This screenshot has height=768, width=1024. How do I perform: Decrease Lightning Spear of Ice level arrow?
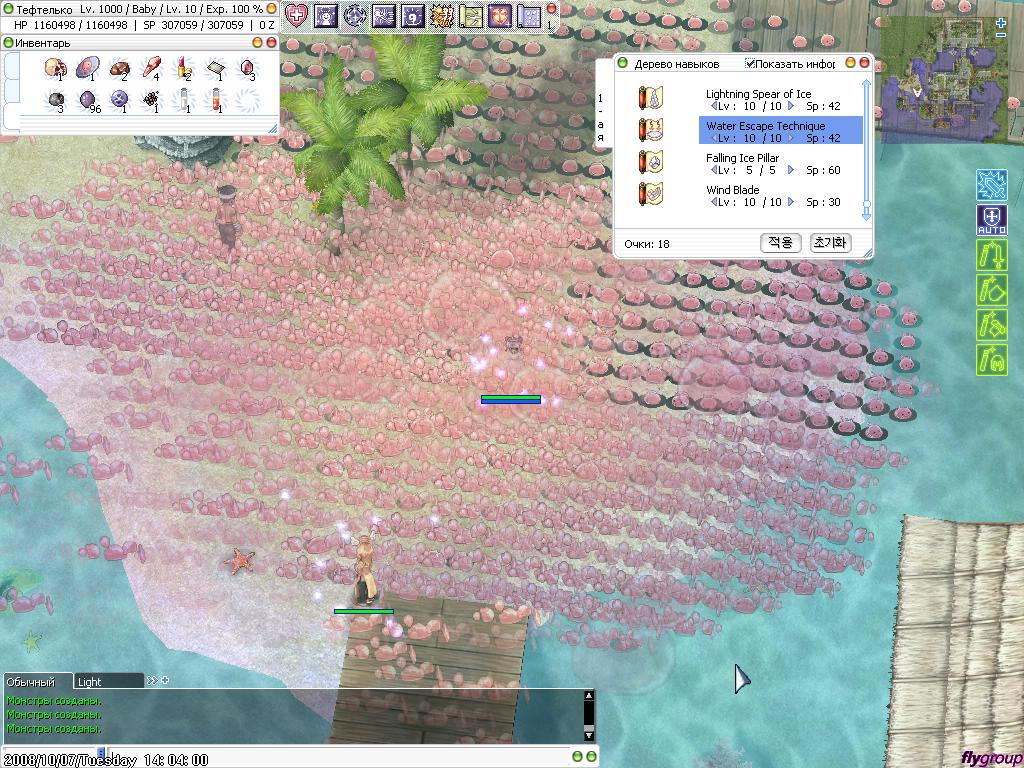point(713,107)
